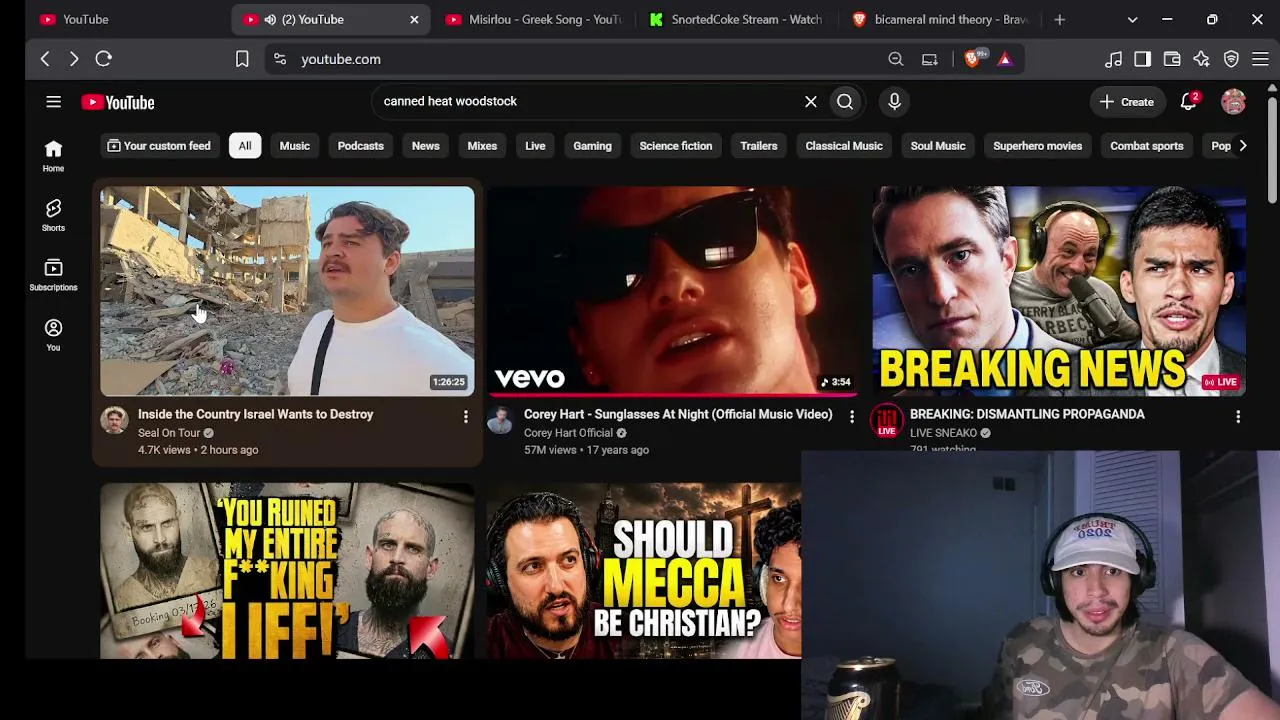
Task: Select the Classical Music chip
Action: [x=844, y=146]
